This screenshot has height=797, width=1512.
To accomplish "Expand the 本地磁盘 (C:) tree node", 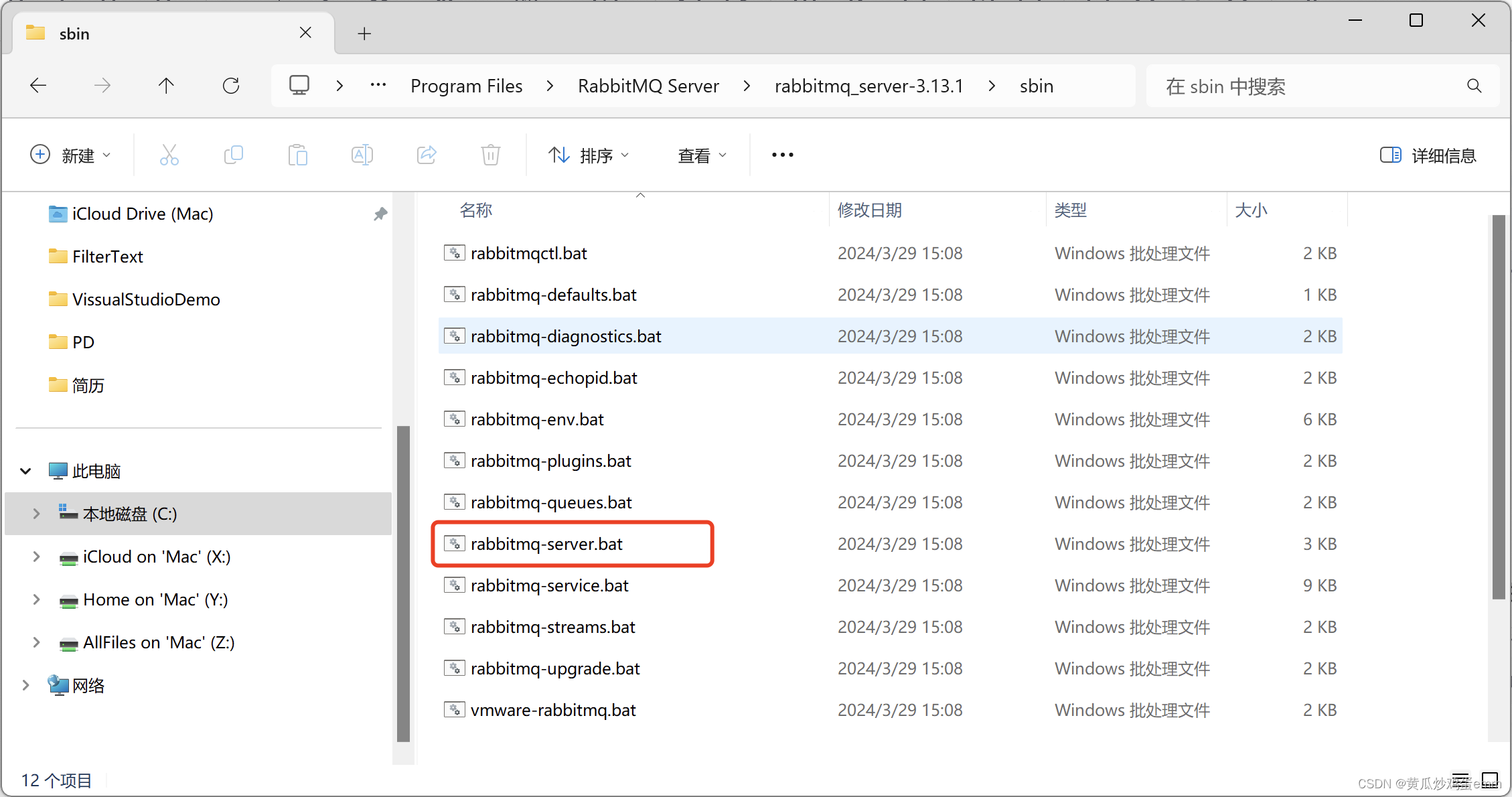I will pyautogui.click(x=36, y=514).
